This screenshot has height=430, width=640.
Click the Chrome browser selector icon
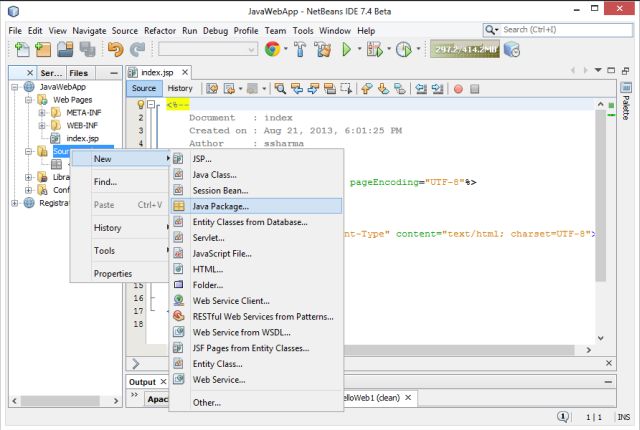(x=272, y=49)
